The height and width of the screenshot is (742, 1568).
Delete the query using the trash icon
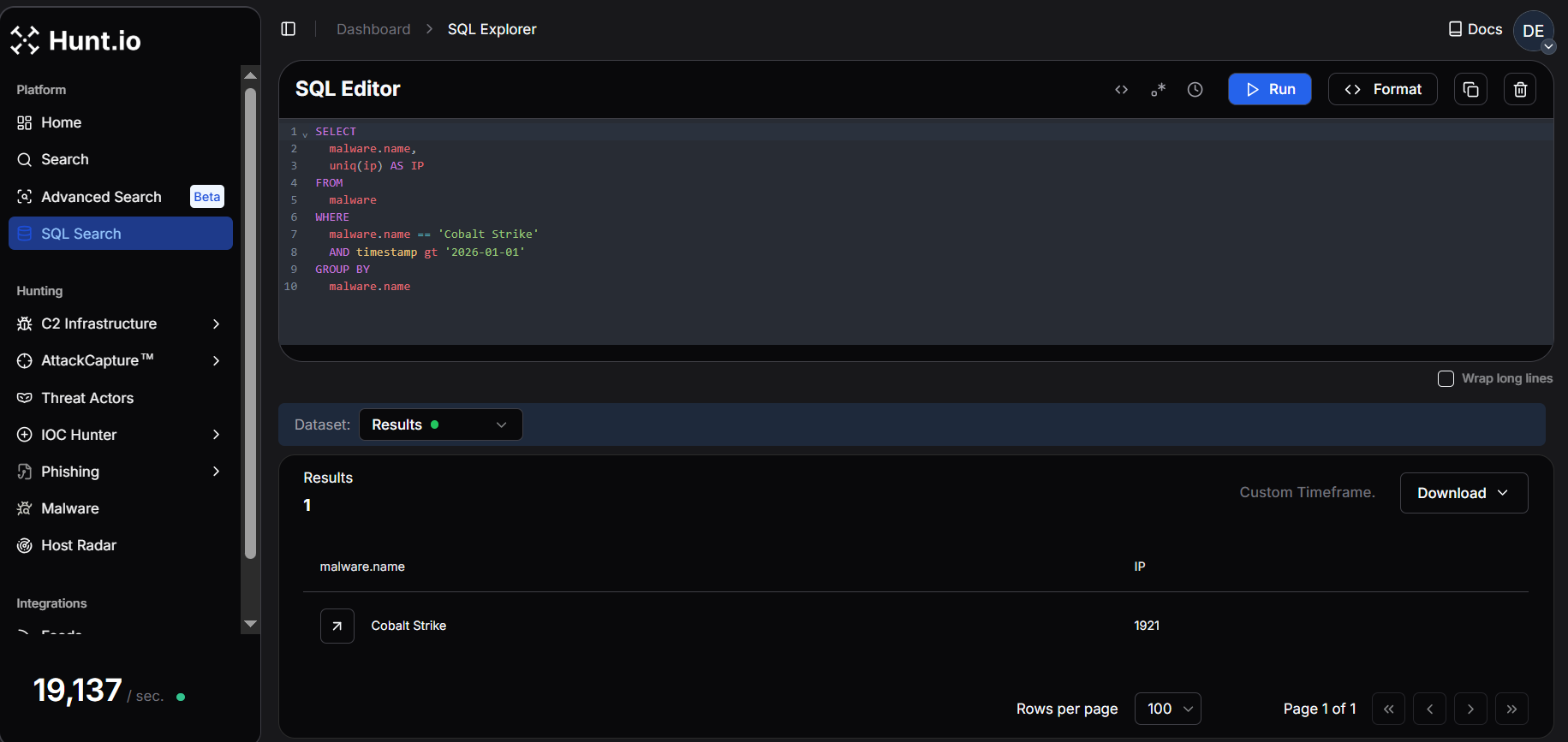point(1520,89)
